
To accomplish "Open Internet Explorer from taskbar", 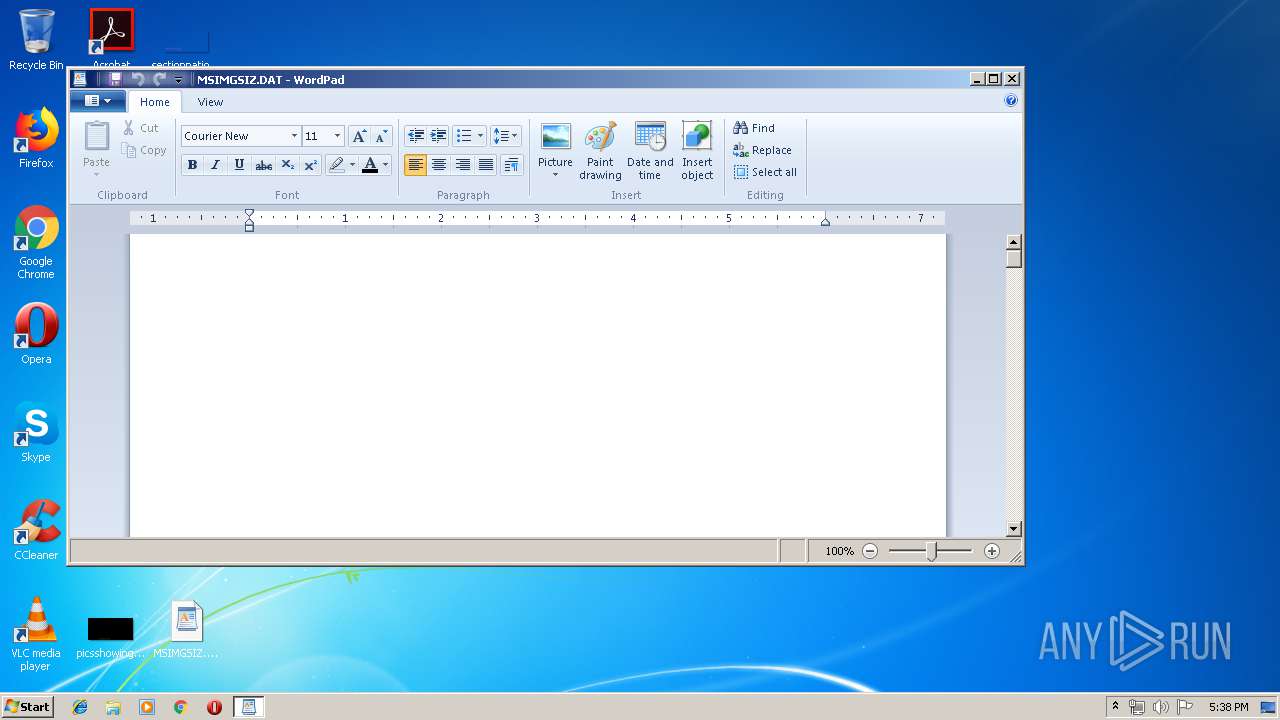I will point(80,707).
